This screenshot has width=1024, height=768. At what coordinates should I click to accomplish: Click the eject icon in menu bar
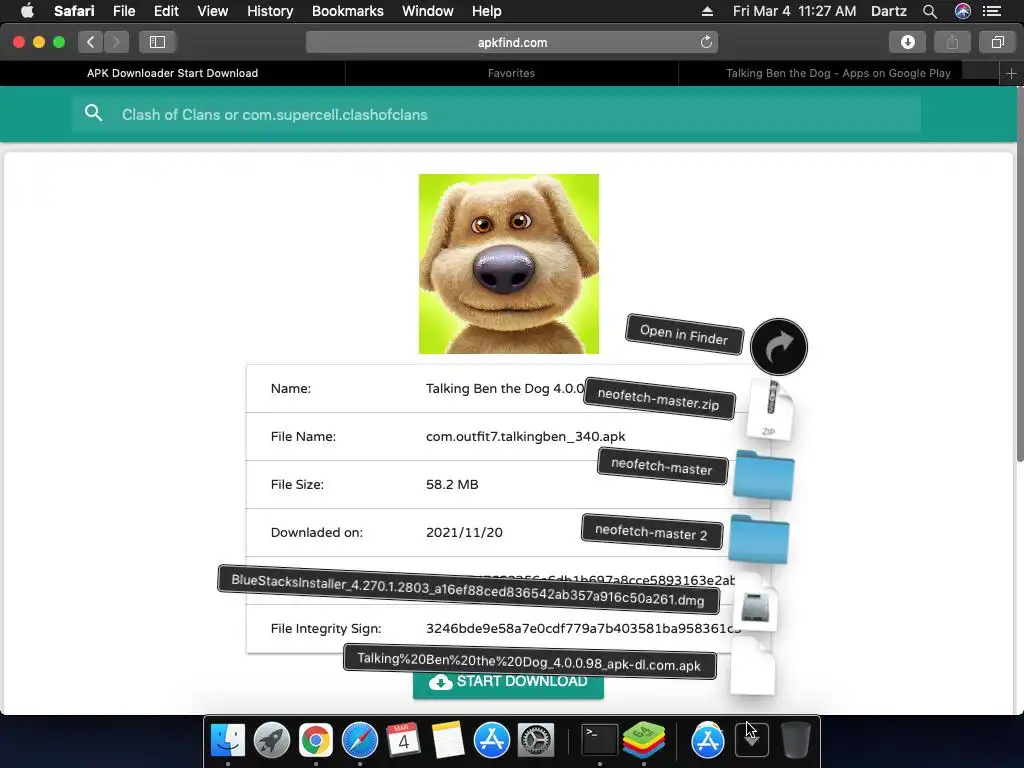(707, 11)
